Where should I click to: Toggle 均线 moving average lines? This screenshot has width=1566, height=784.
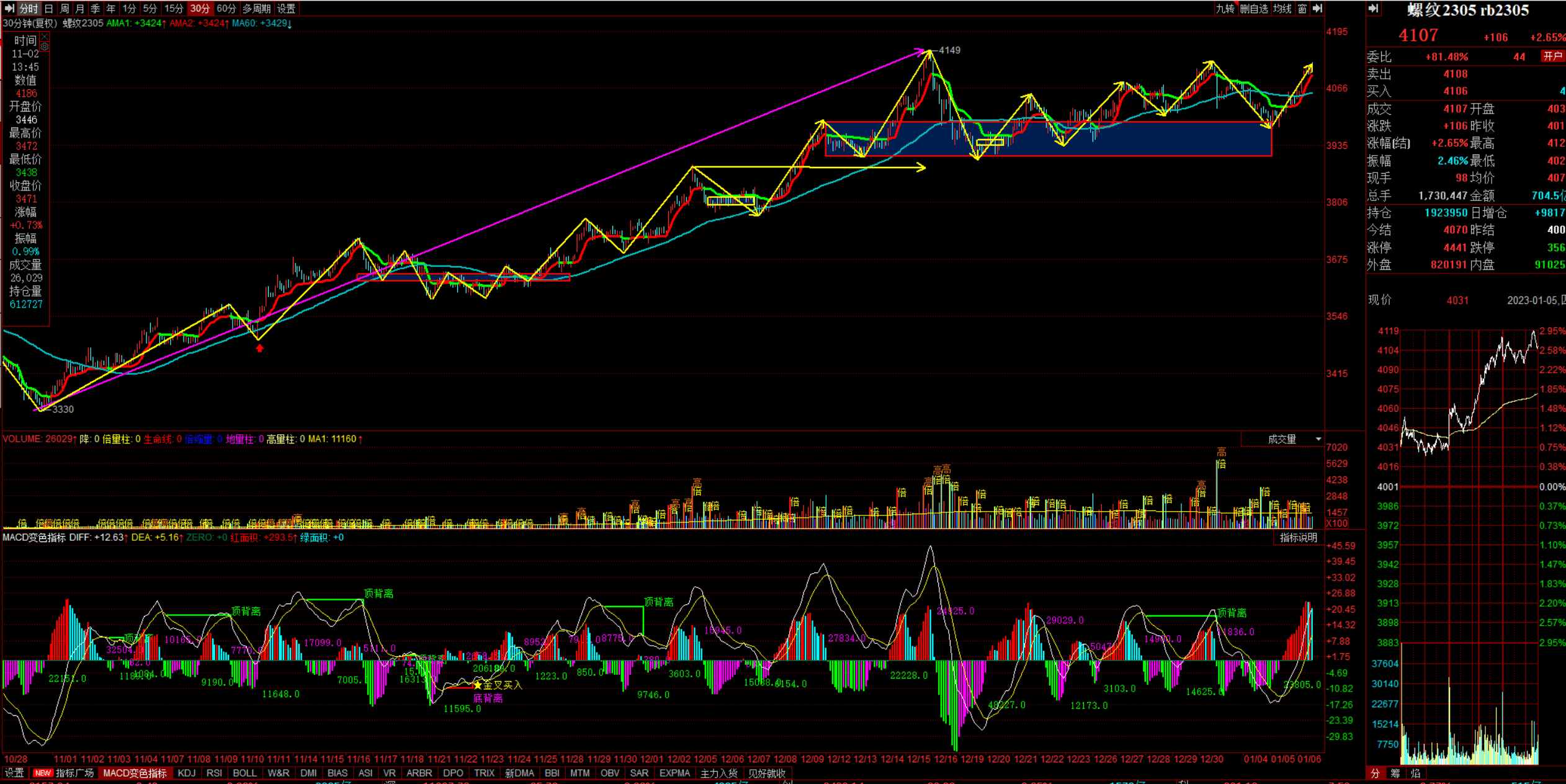pos(1282,9)
